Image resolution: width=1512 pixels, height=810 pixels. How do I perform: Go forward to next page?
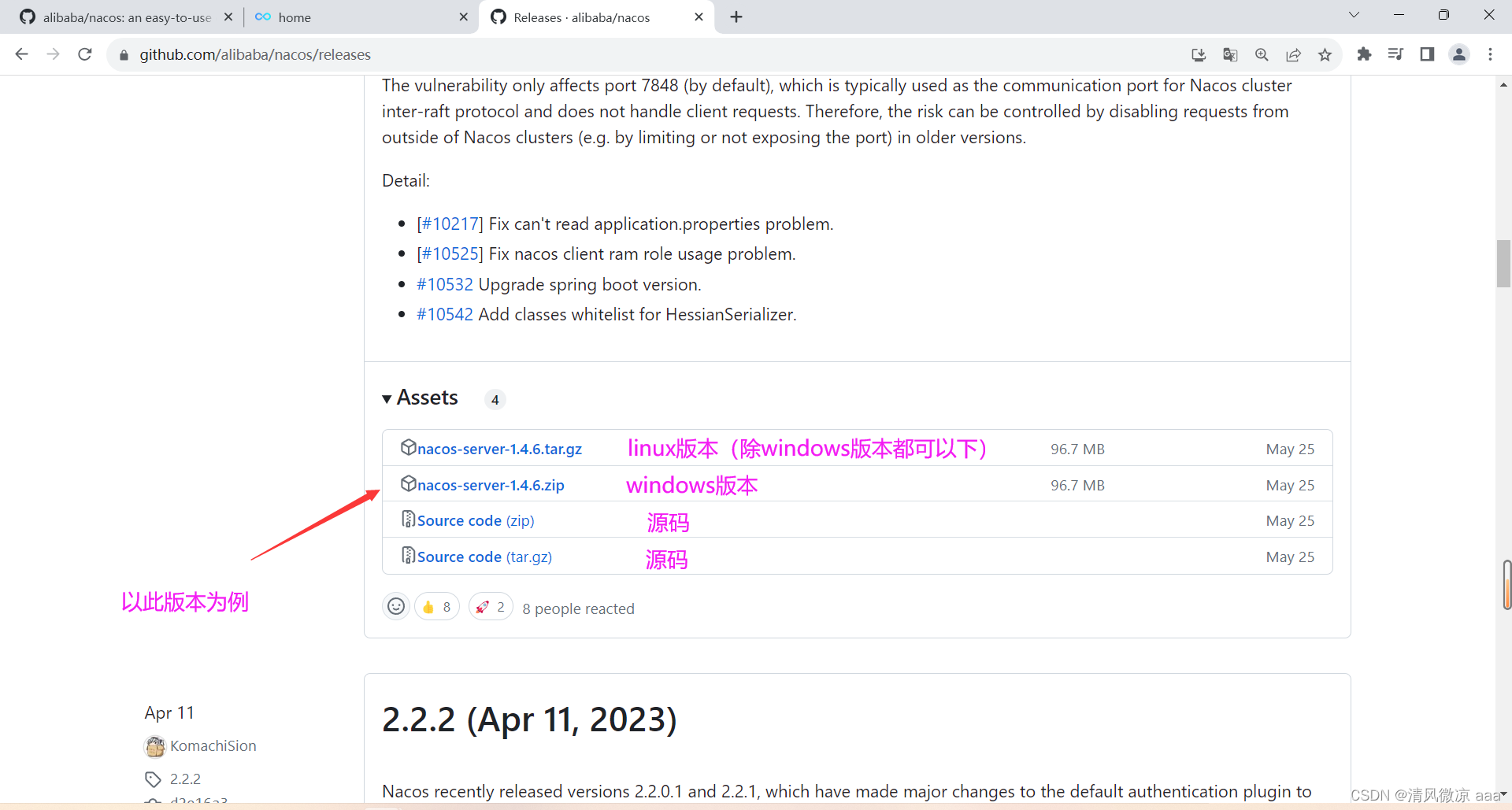click(x=53, y=54)
